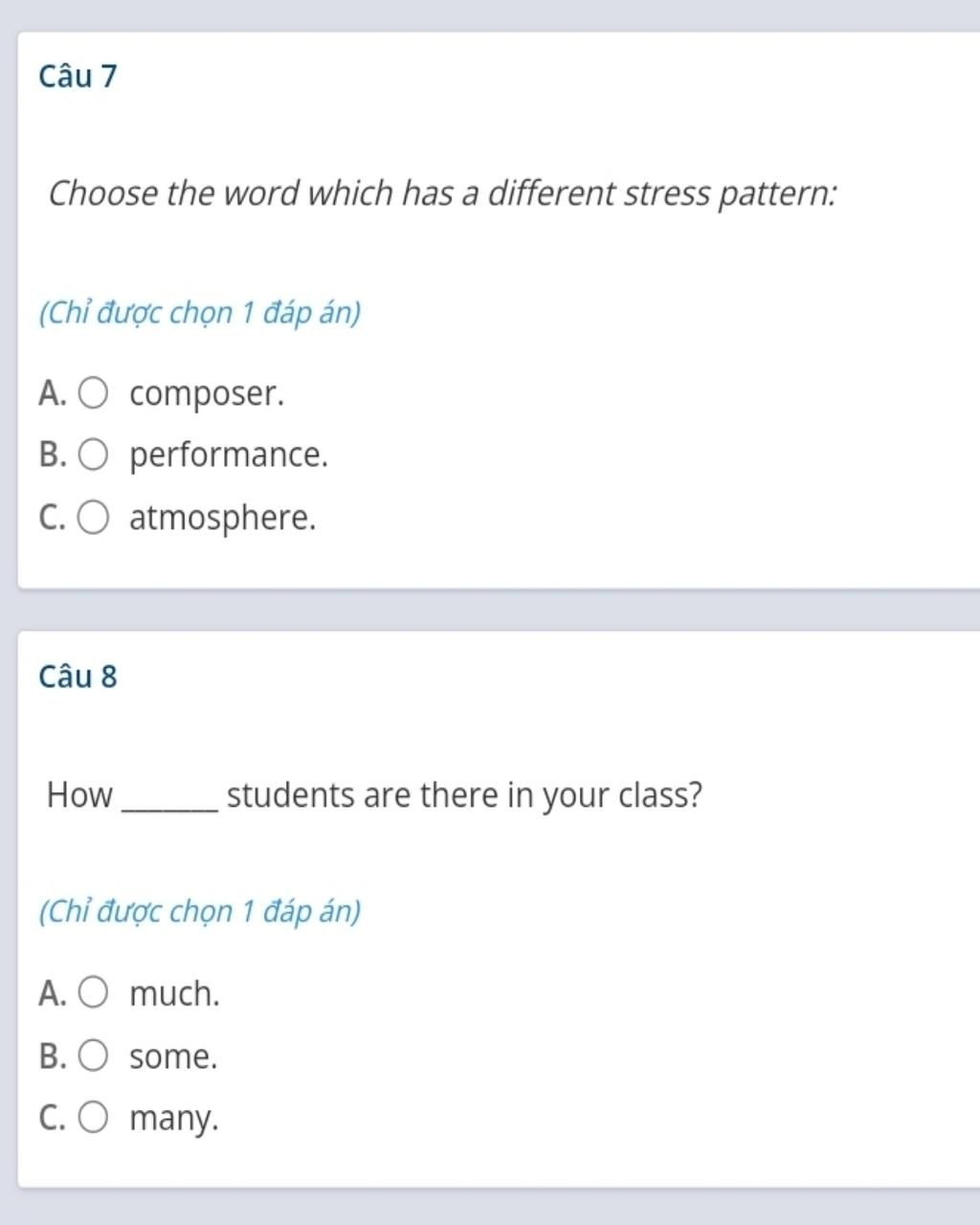Select the radio button for "atmosphere"
The image size is (980, 1225).
click(93, 518)
